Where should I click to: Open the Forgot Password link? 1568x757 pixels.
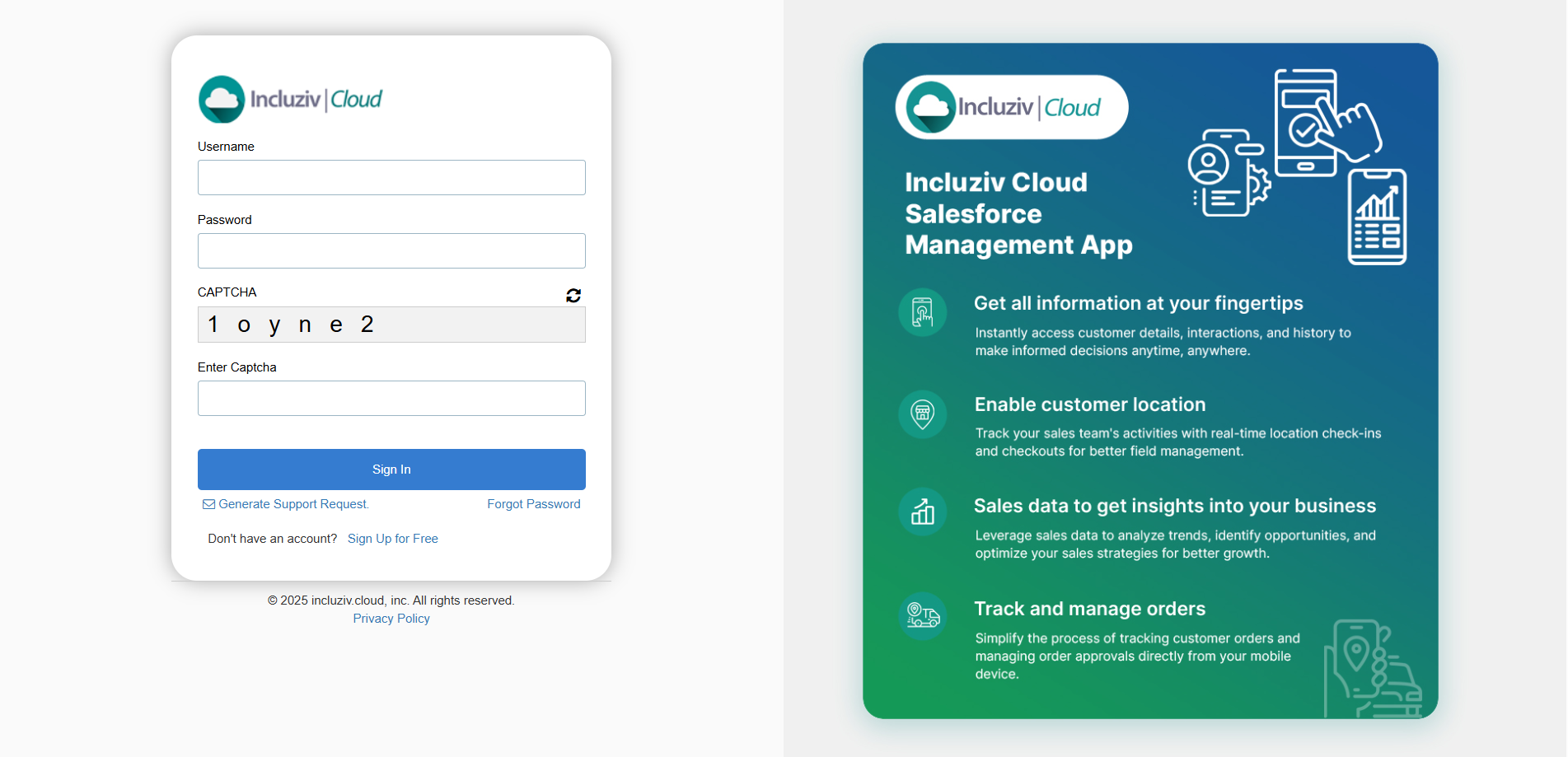534,504
